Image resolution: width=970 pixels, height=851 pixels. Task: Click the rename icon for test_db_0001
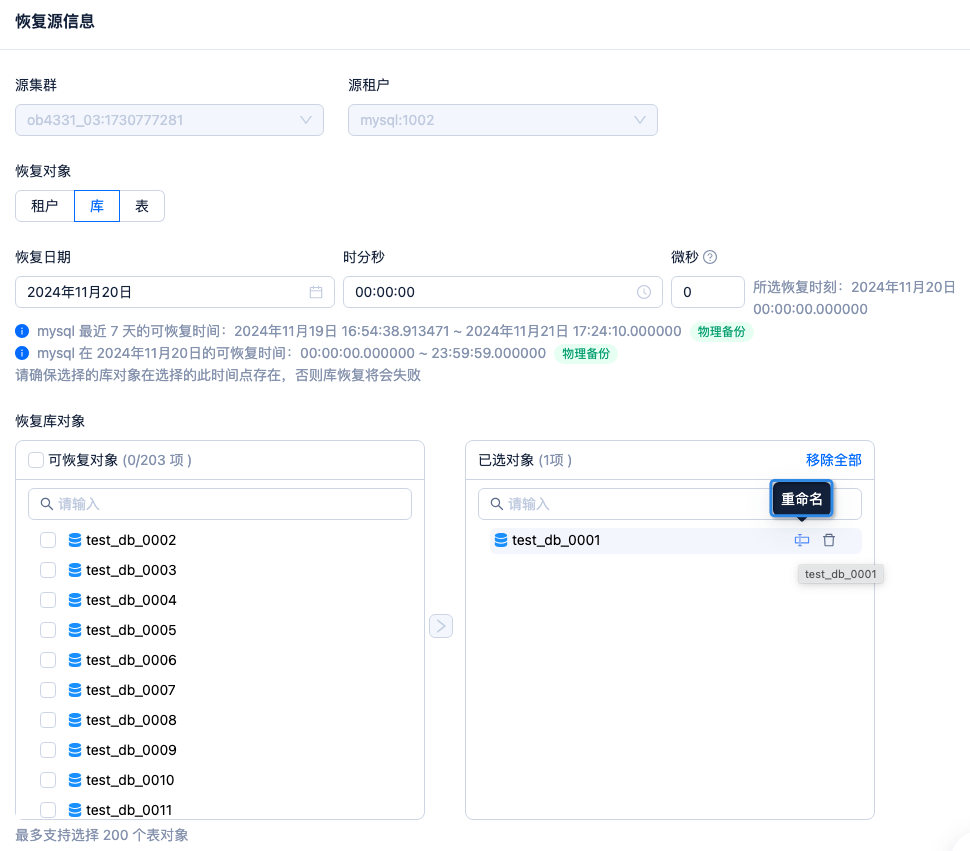point(802,540)
